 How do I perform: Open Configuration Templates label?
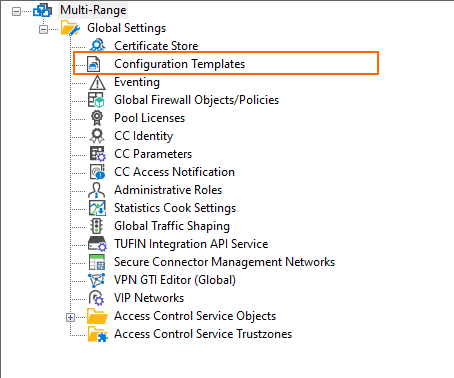tap(179, 64)
